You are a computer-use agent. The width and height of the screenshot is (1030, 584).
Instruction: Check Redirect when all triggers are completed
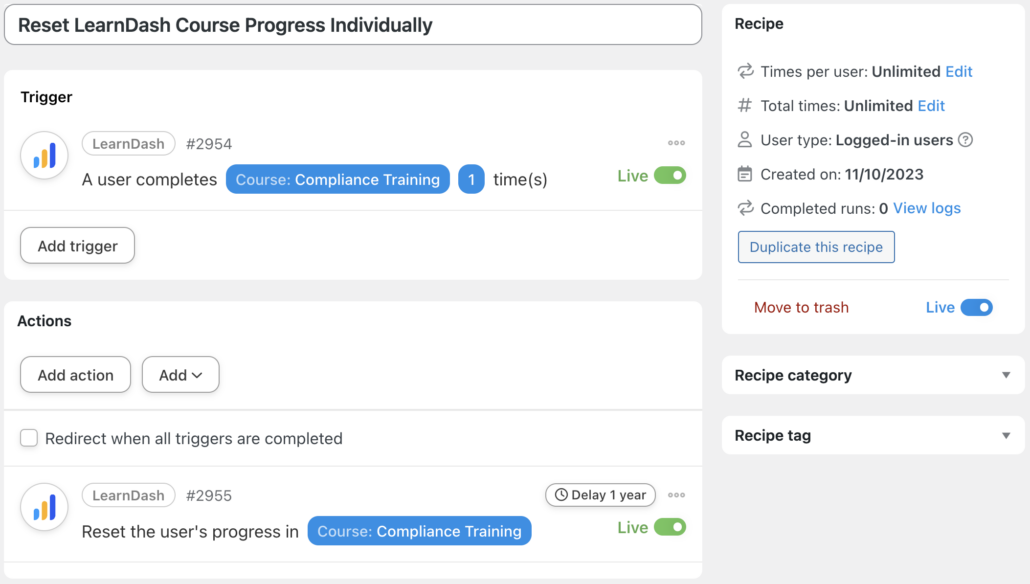click(x=29, y=438)
